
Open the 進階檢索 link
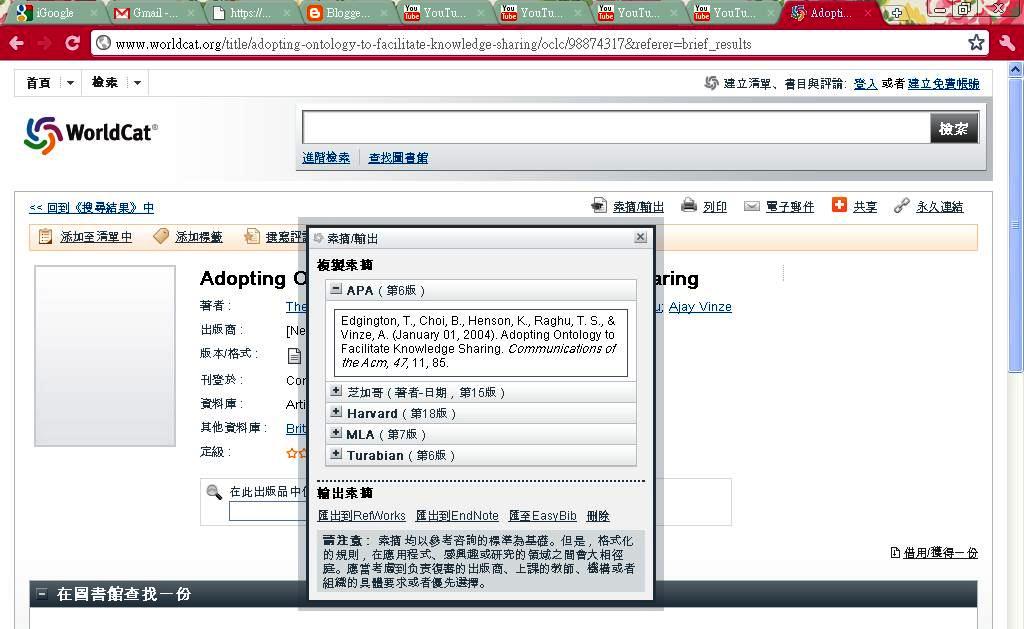pos(326,157)
